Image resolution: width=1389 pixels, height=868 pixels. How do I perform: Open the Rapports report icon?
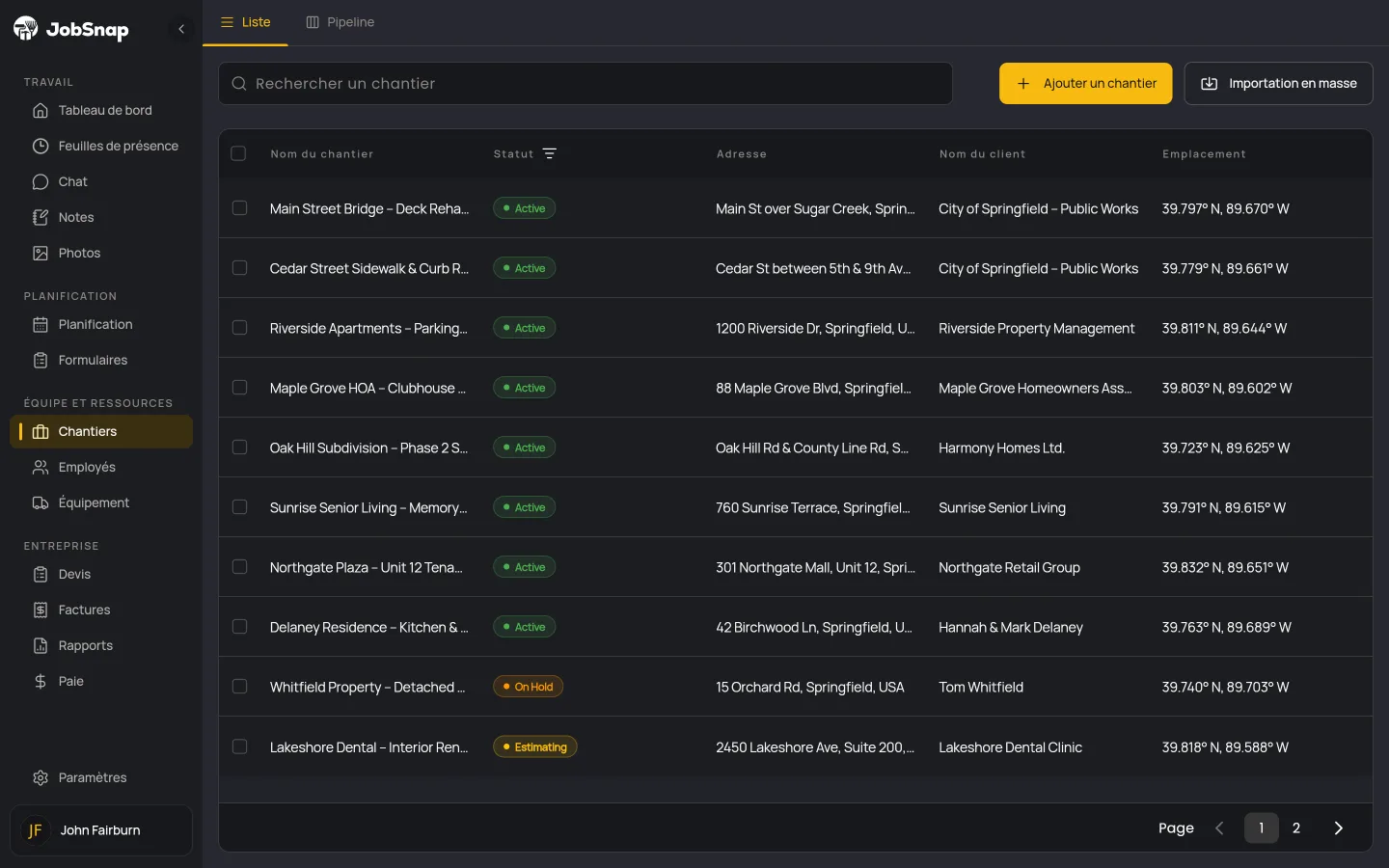pyautogui.click(x=41, y=645)
